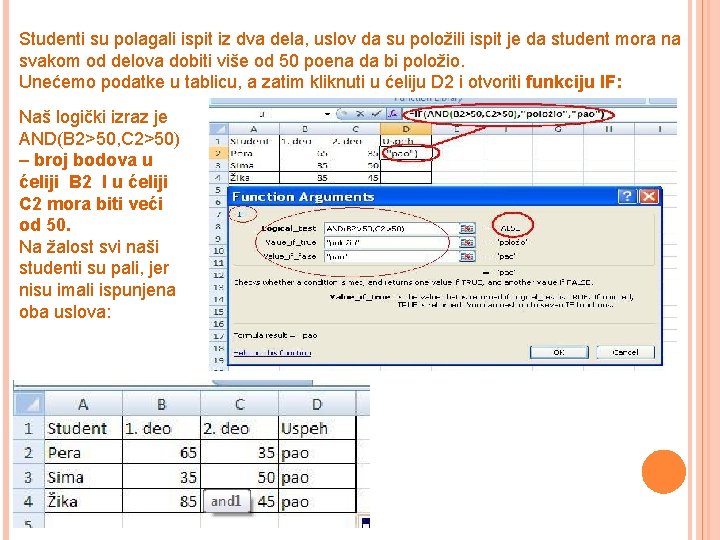Click Žika's "pao" result in lower table

tap(317, 501)
